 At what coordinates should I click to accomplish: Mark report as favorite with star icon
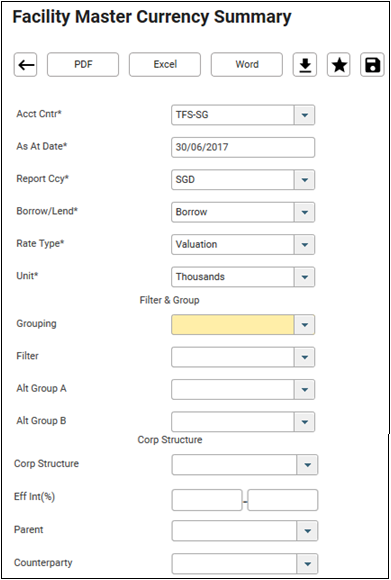coord(338,65)
